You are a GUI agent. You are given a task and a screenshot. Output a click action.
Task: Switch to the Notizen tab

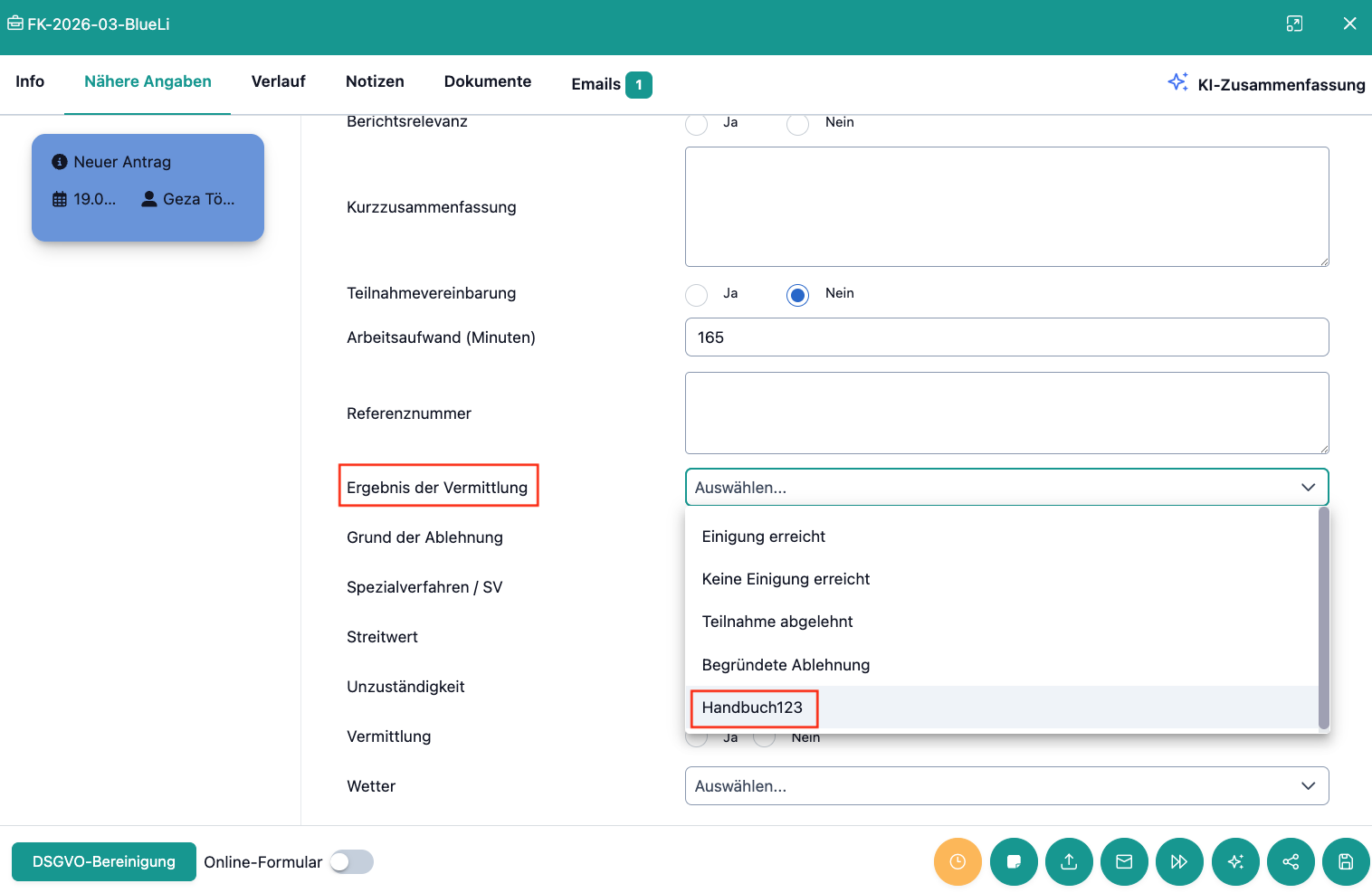(375, 81)
